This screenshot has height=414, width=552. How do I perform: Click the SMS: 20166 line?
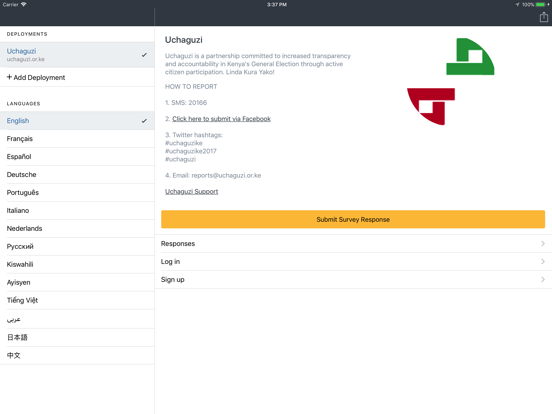[x=186, y=103]
